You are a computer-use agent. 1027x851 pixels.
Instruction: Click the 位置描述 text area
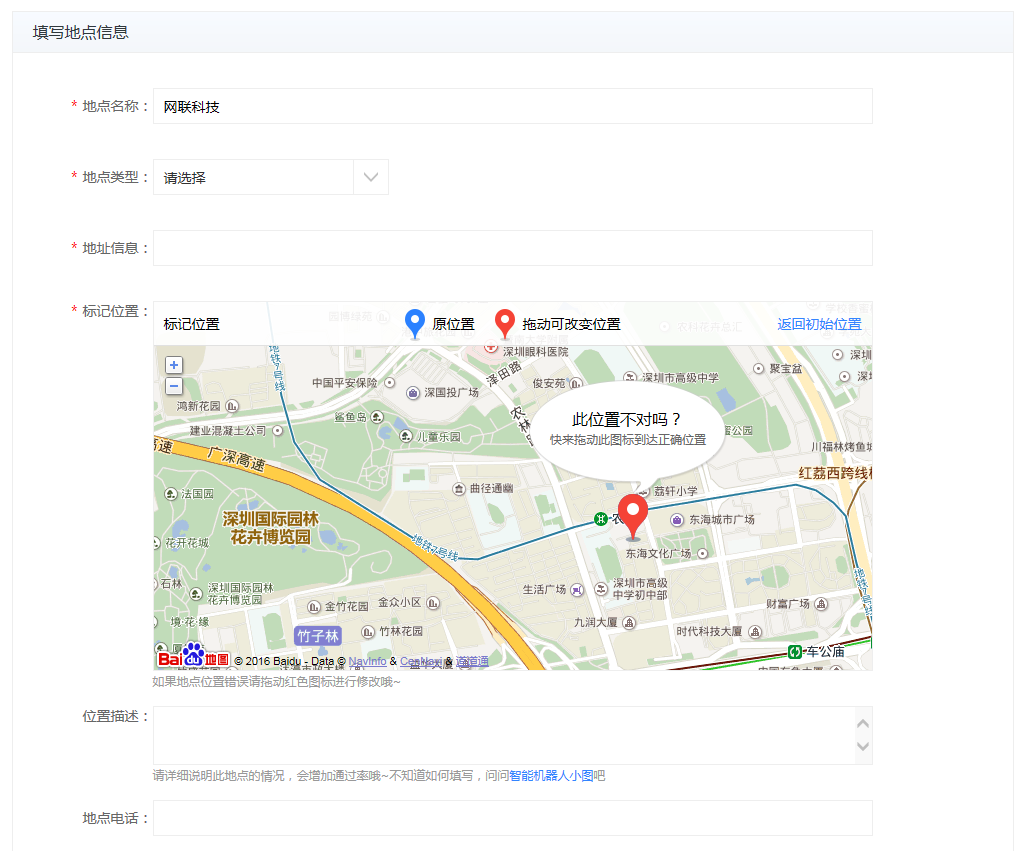(500, 735)
